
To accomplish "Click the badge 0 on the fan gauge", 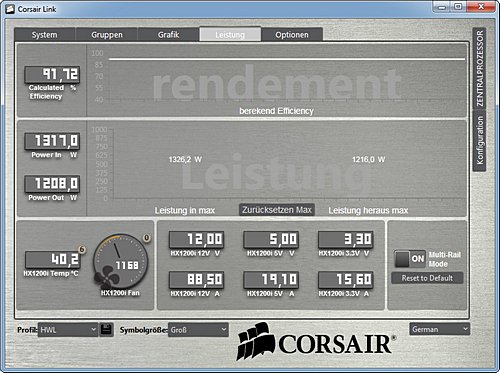I will pos(146,238).
